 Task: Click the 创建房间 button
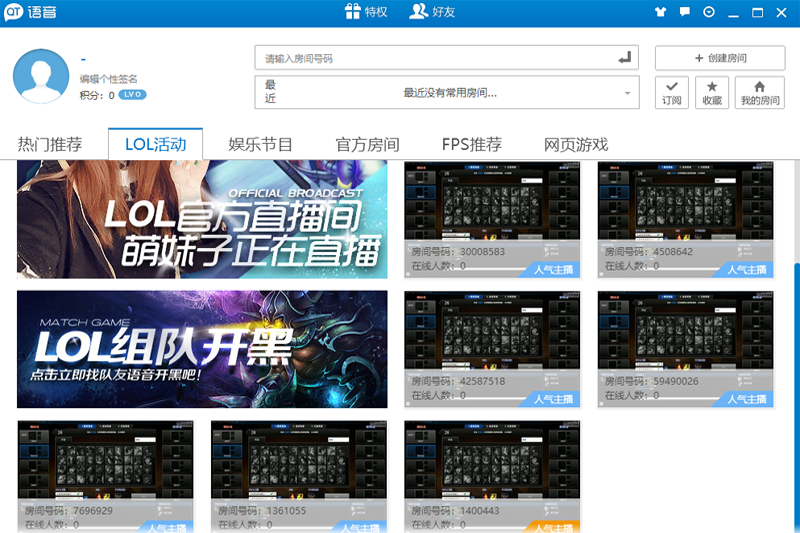tap(720, 58)
